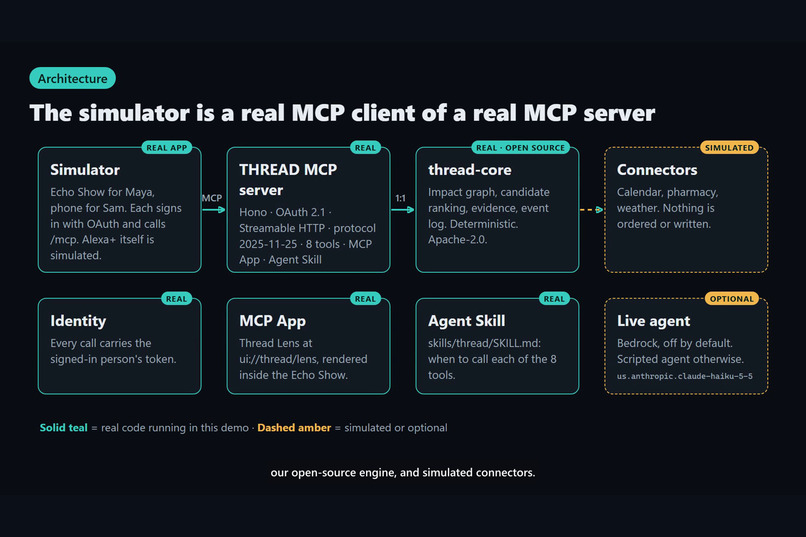Screen dimensions: 806x537
Task: Click the REAL badge on THREAD MCP server
Action: tap(365, 147)
